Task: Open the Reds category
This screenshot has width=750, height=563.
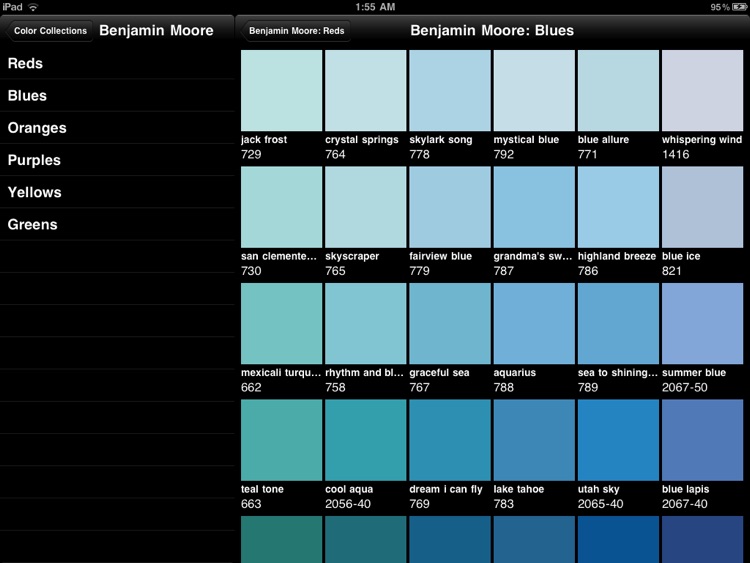Action: pos(117,63)
